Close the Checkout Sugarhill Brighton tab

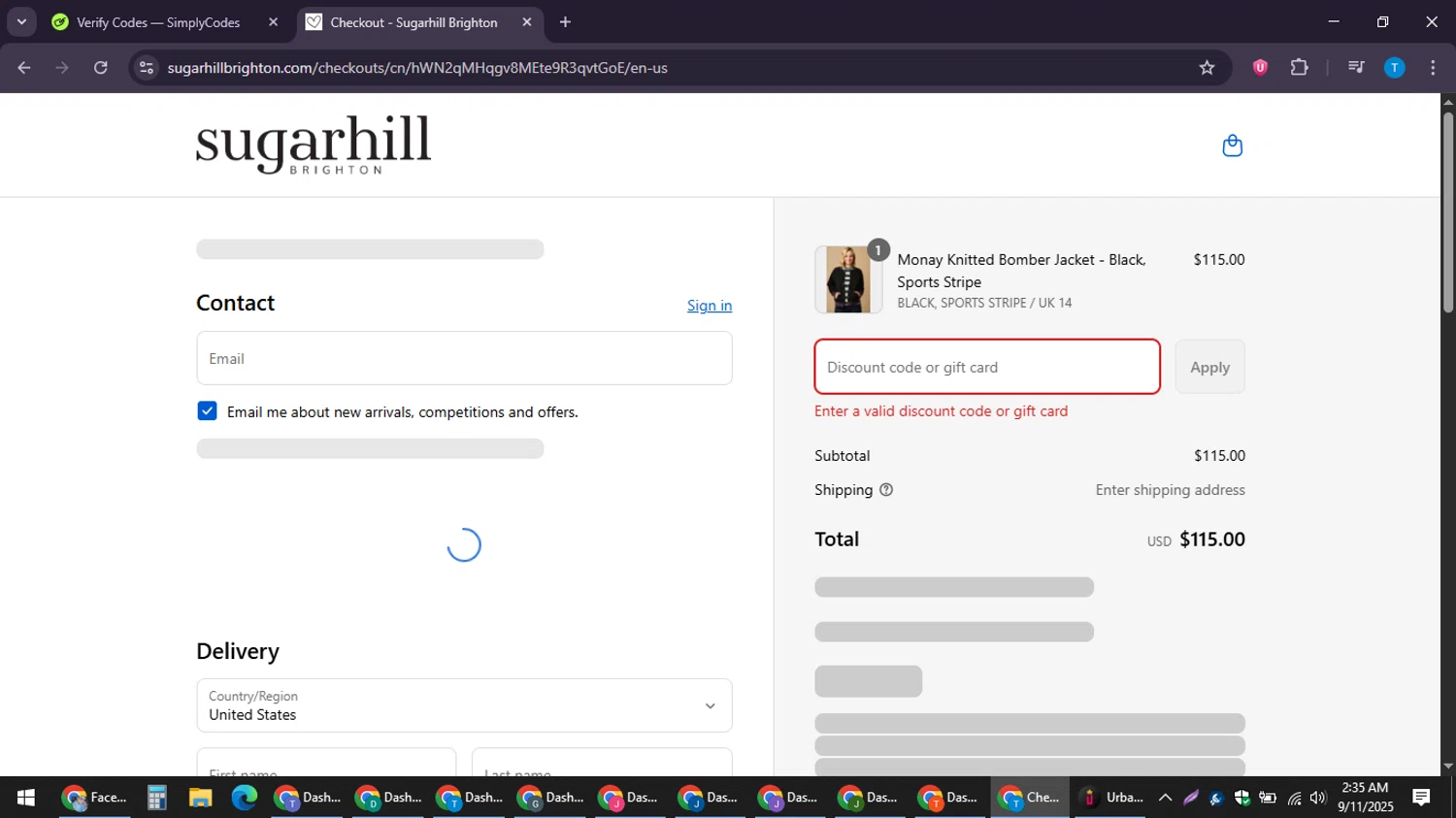coord(527,22)
